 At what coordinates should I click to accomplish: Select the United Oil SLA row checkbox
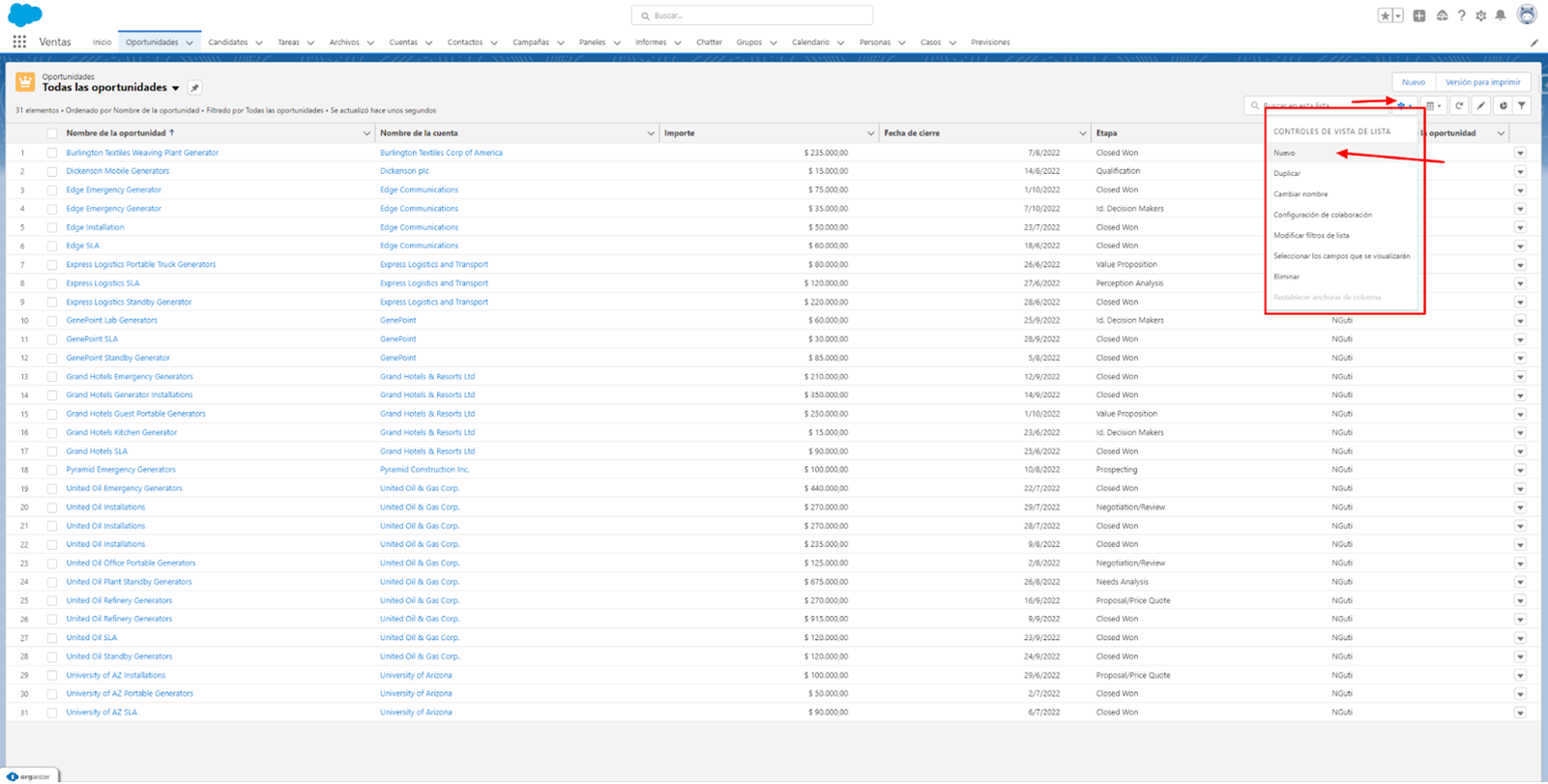tap(52, 638)
